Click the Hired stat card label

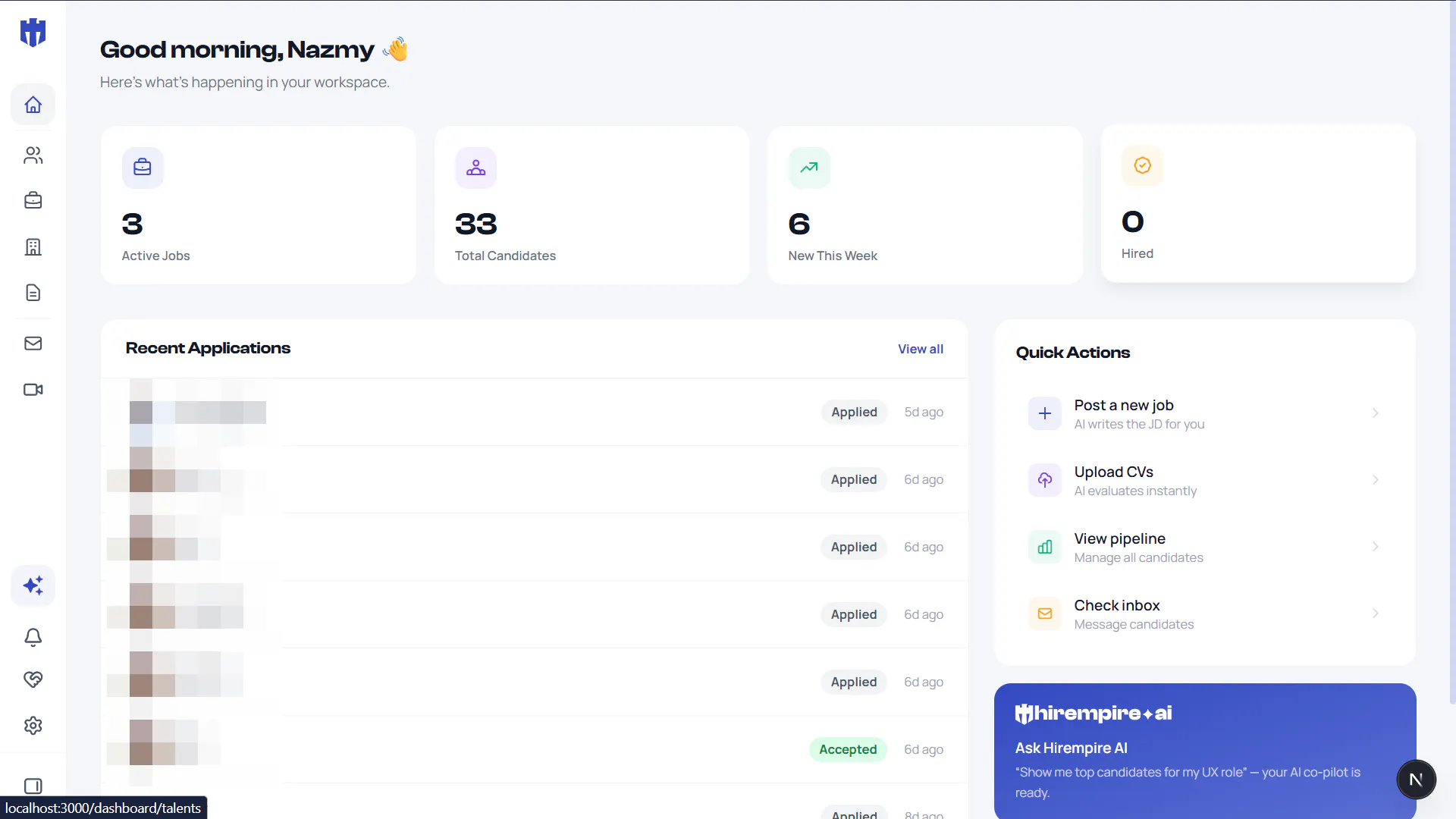click(x=1137, y=253)
